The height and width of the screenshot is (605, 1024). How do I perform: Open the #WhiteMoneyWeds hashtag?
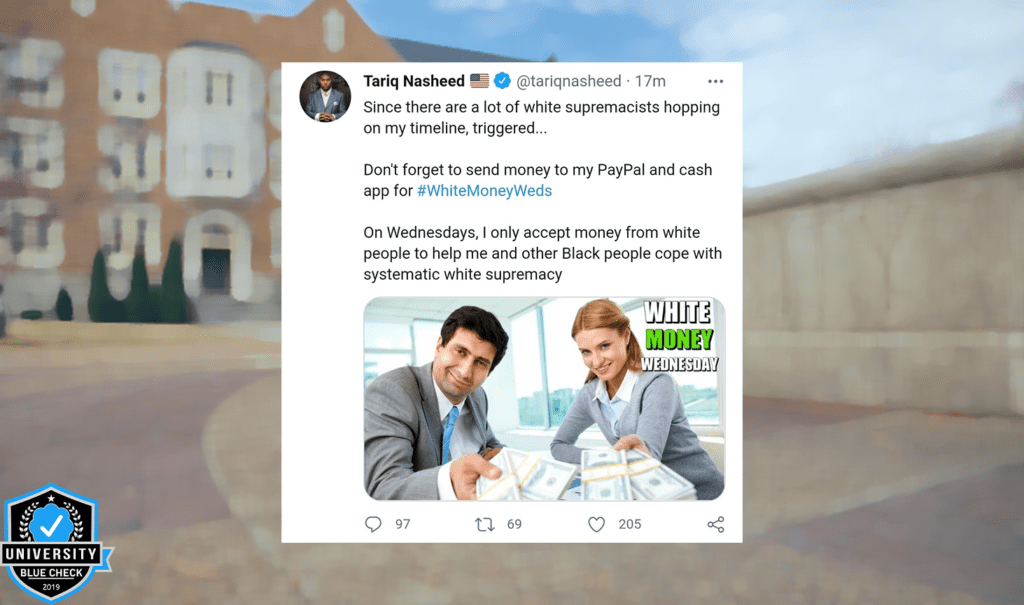coord(485,191)
